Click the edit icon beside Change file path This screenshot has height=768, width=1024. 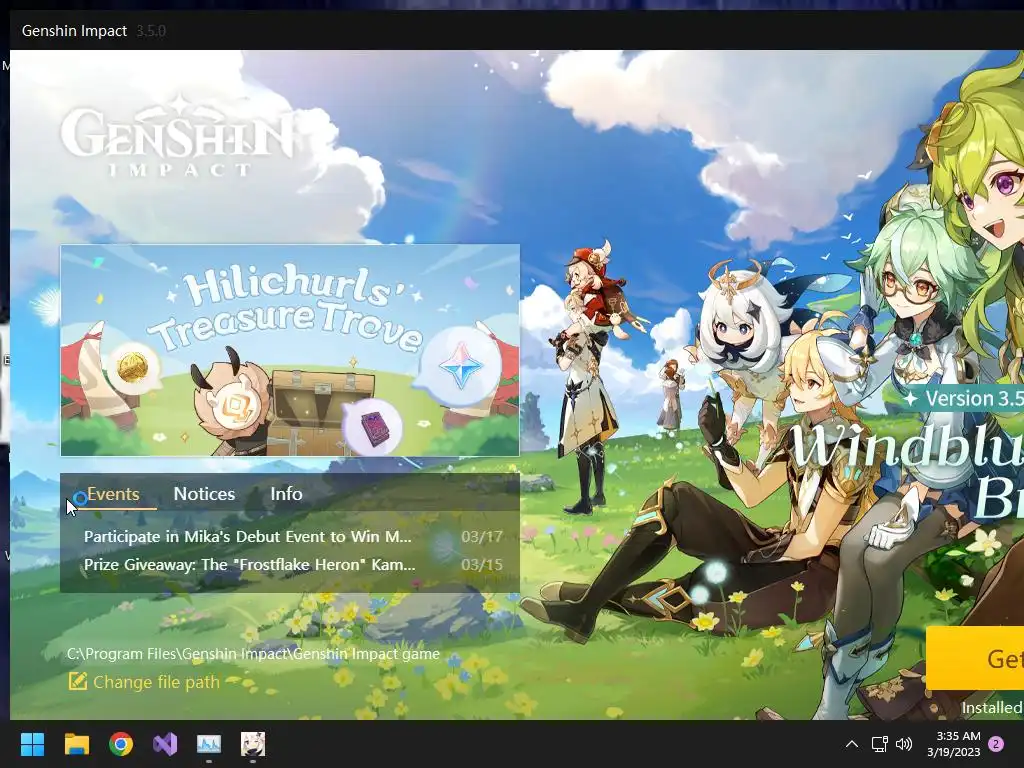78,681
